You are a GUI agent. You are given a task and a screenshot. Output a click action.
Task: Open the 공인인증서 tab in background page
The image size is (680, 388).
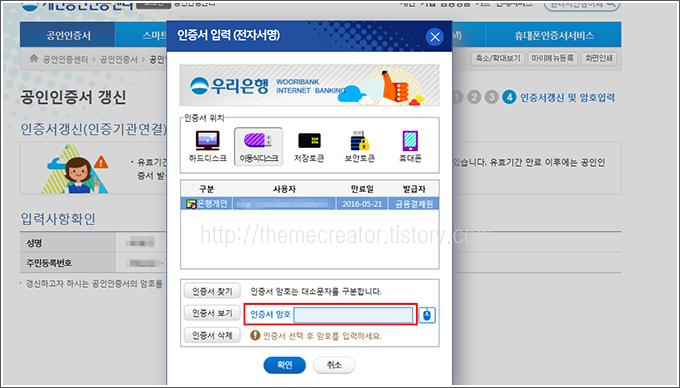pyautogui.click(x=68, y=35)
